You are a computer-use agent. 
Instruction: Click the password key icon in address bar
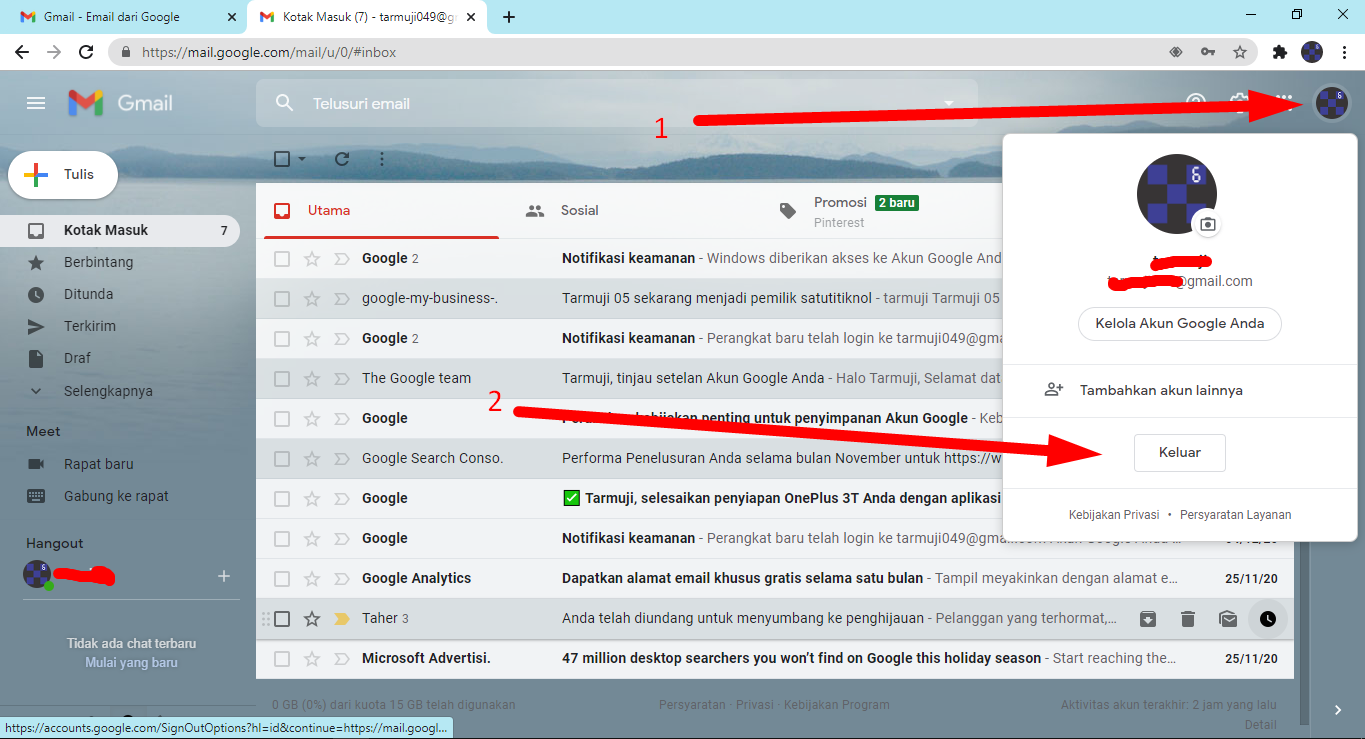tap(1208, 52)
